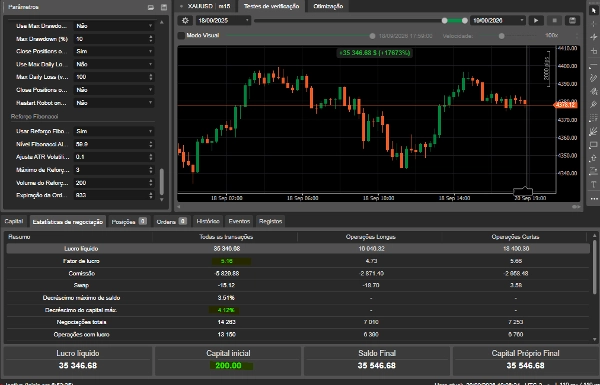Open the Eventos tab
600x385 pixels.
coord(239,221)
